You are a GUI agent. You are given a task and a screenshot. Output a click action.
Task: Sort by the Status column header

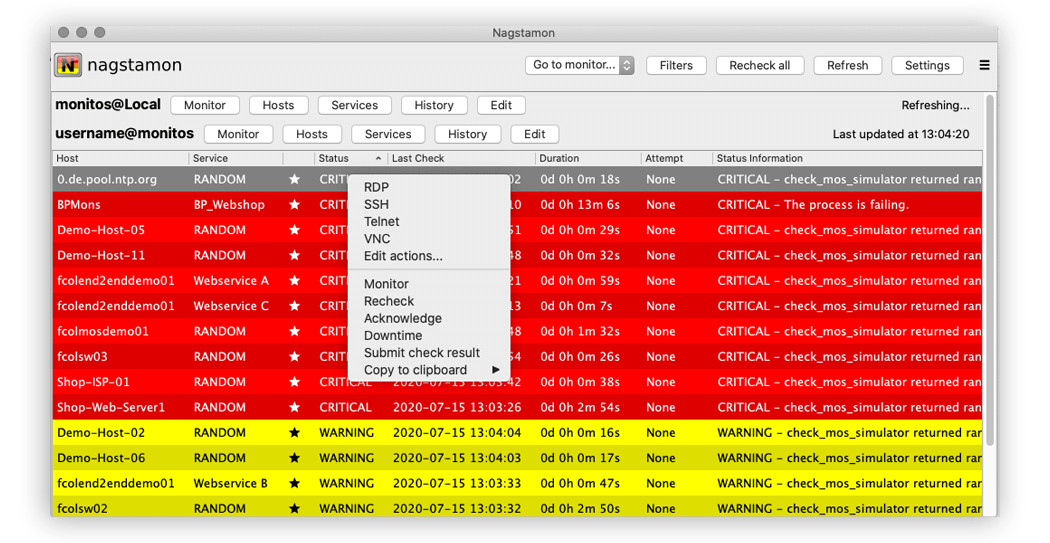(350, 159)
